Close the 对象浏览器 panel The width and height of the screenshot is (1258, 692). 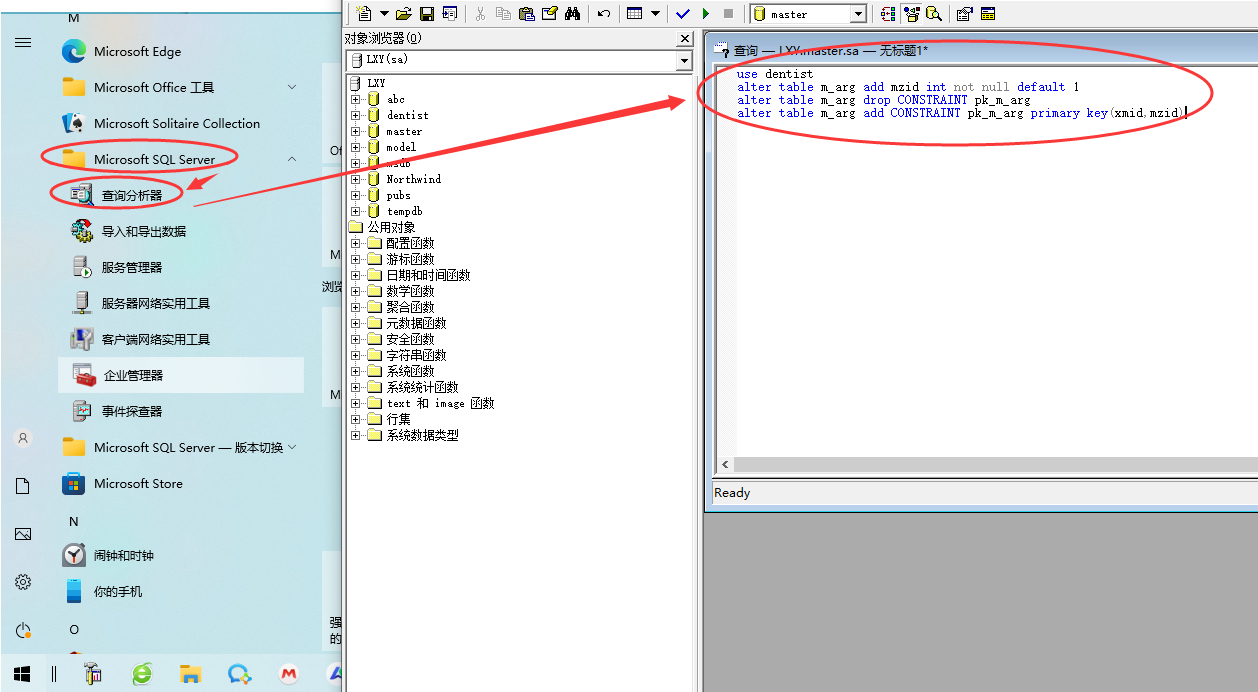click(x=685, y=39)
